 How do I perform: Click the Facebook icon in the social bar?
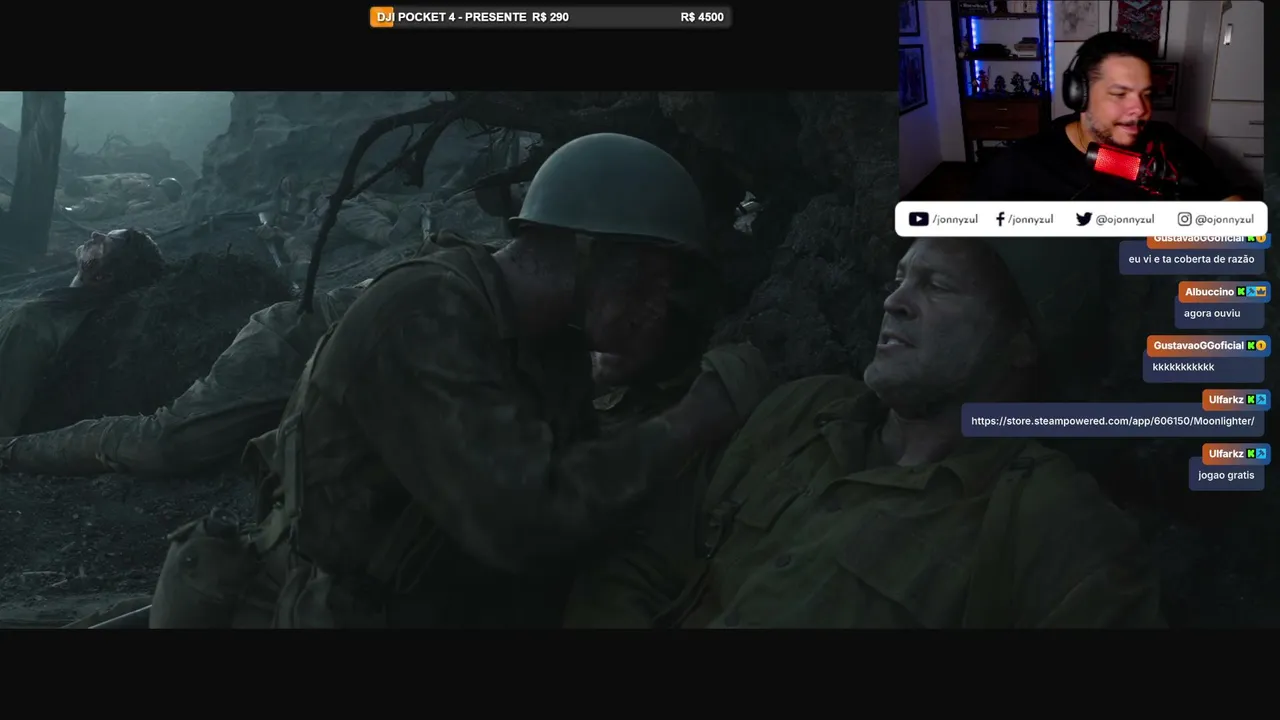pos(1000,219)
